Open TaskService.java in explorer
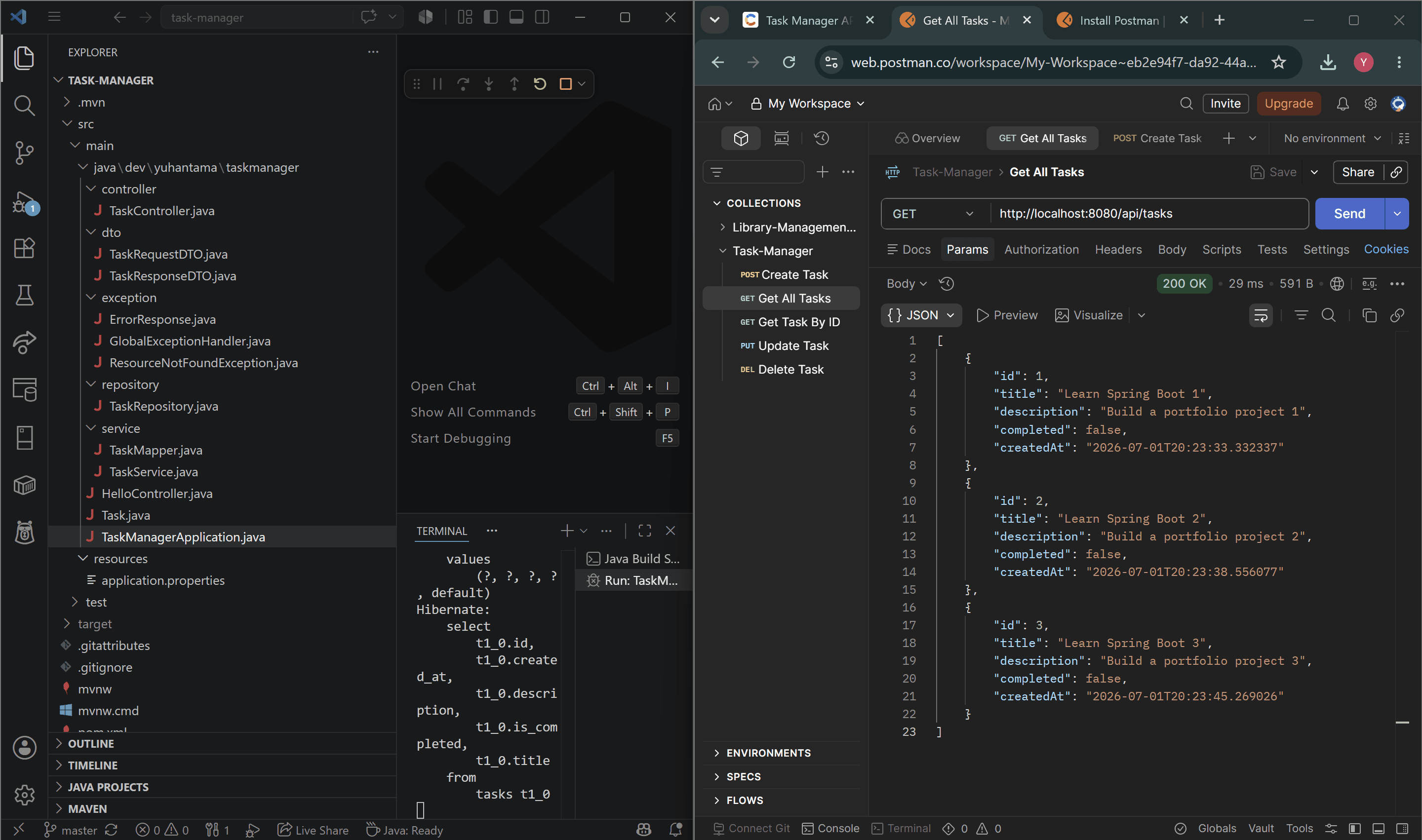The image size is (1422, 840). 154,471
